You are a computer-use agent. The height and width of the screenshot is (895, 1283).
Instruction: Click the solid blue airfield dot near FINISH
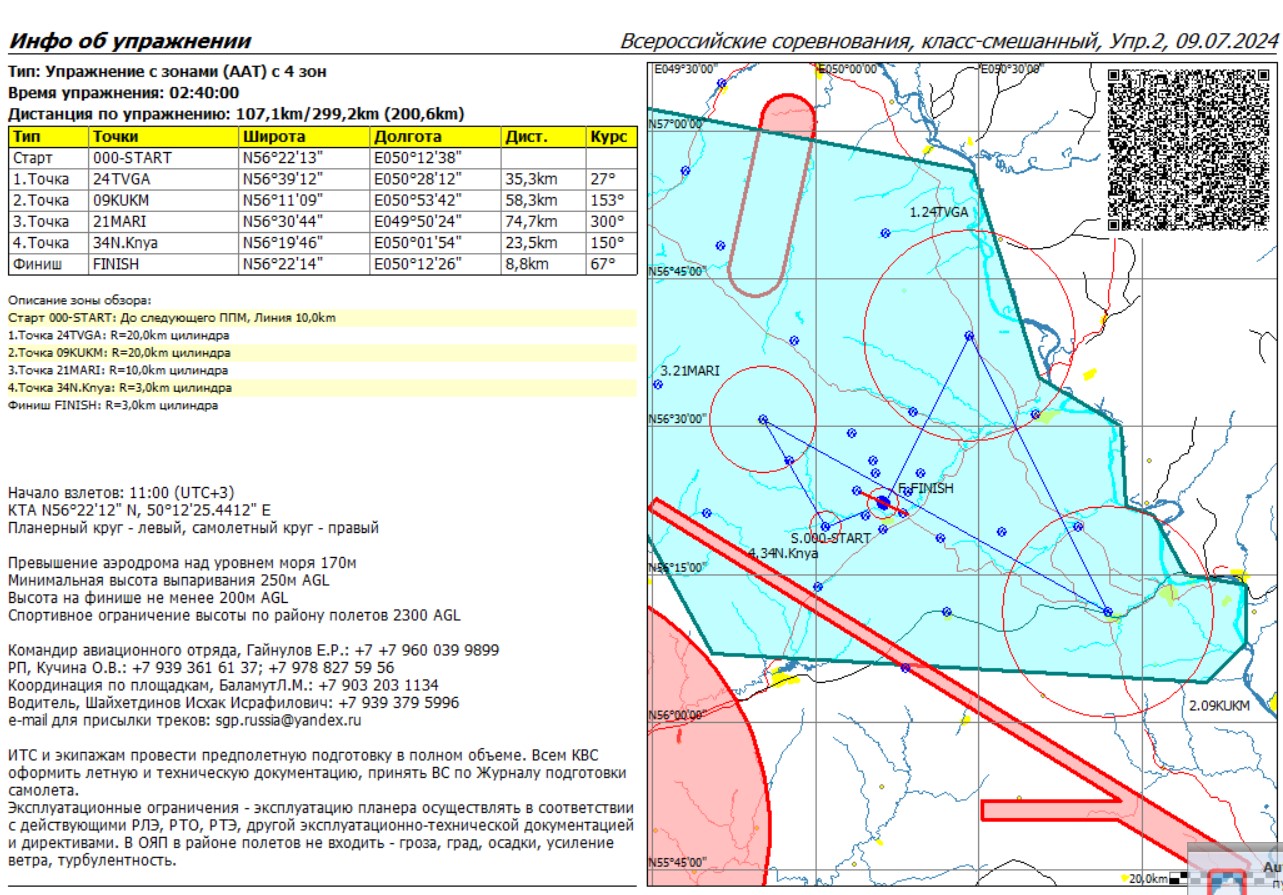coord(883,503)
